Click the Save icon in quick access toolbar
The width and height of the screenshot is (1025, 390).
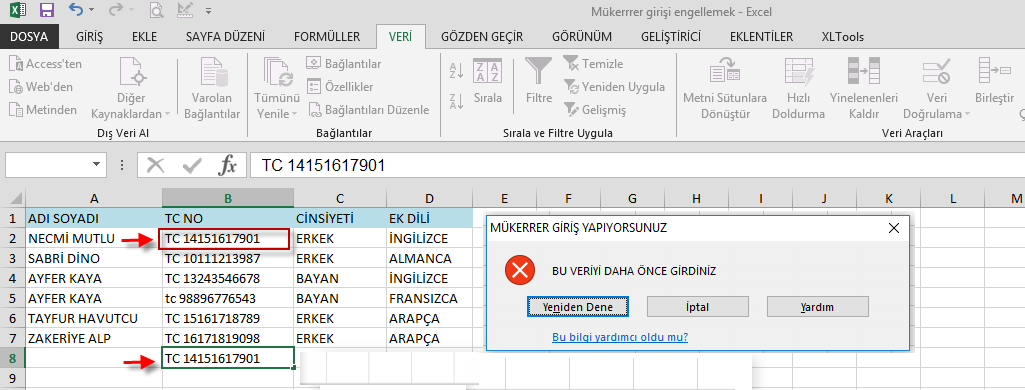click(46, 10)
